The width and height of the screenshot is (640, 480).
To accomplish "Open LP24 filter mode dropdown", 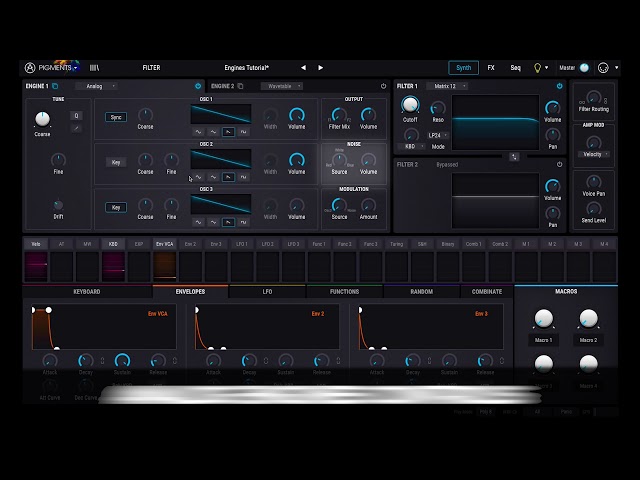I will 438,136.
